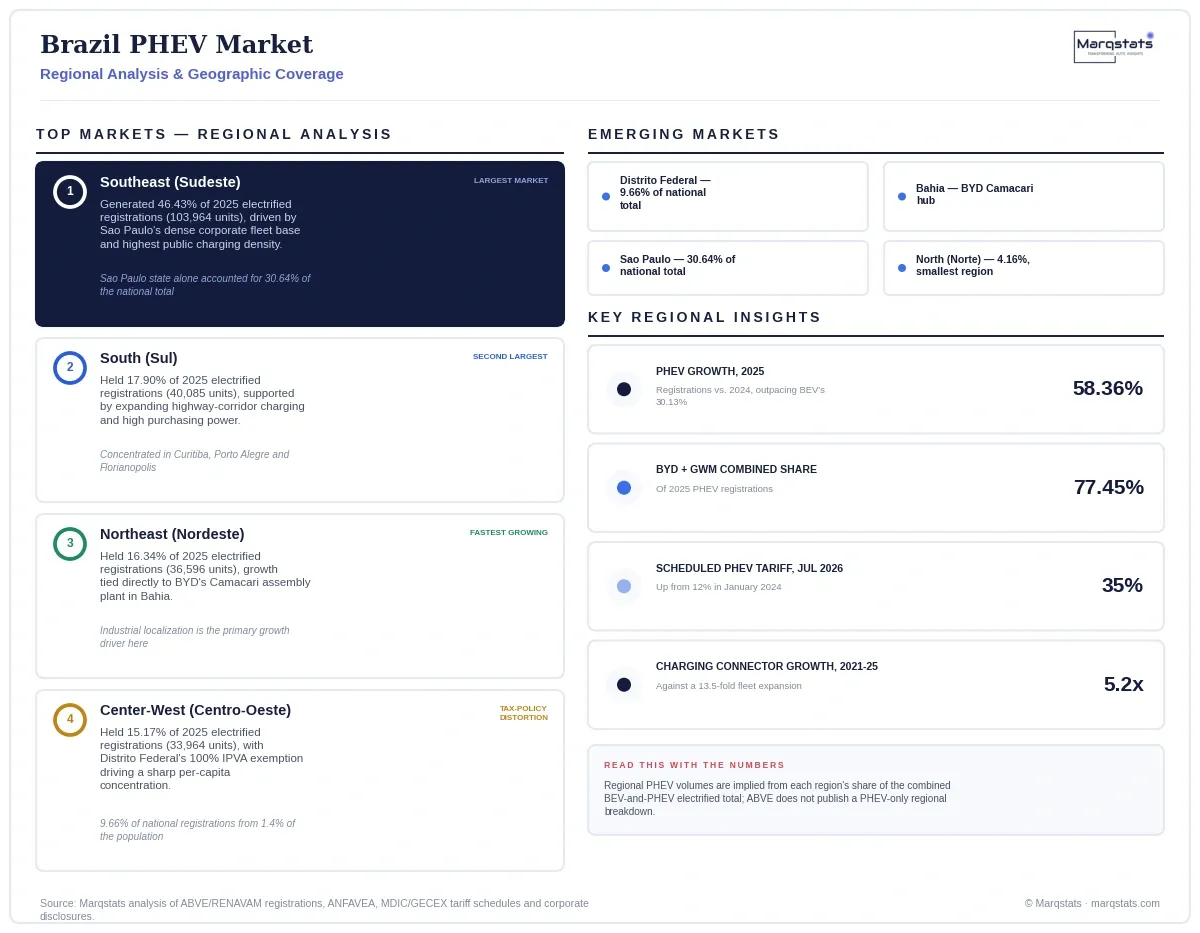
Task: Click Sao Paulo — 30.64% of national total
Action: 678,265
